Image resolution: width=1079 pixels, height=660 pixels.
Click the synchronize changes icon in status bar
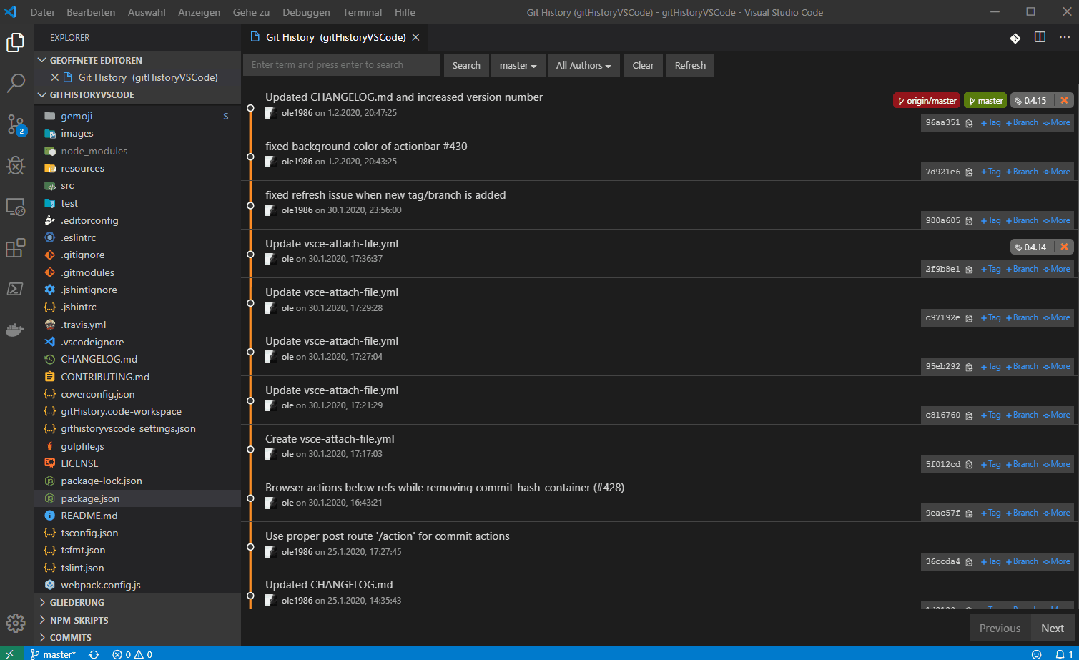coord(94,654)
